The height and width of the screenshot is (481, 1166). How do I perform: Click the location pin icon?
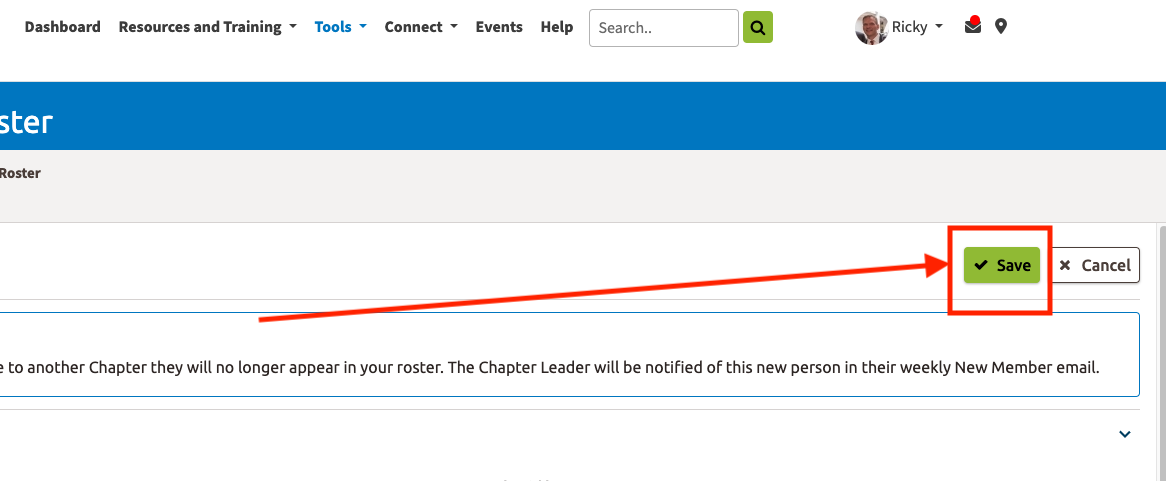tap(1001, 27)
